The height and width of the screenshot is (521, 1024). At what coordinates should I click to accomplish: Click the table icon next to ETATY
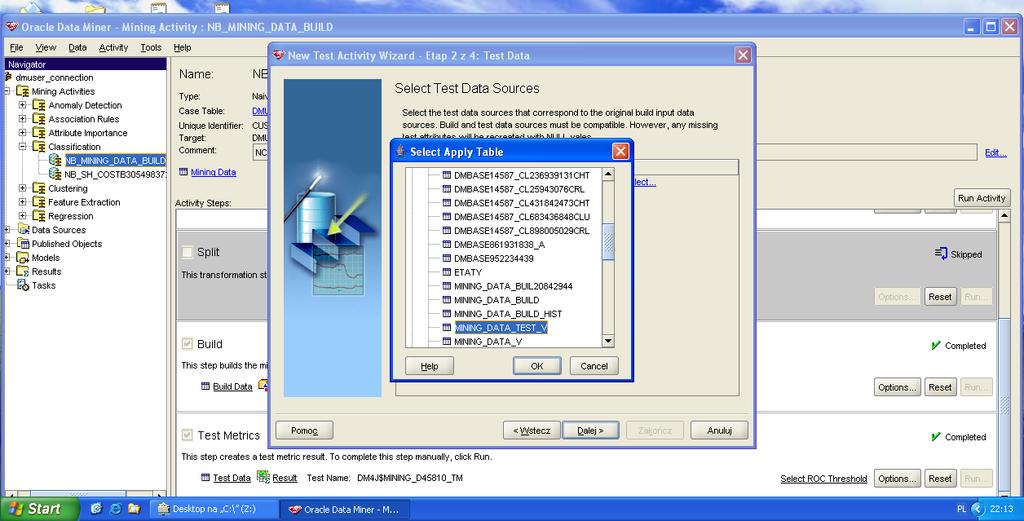447,272
